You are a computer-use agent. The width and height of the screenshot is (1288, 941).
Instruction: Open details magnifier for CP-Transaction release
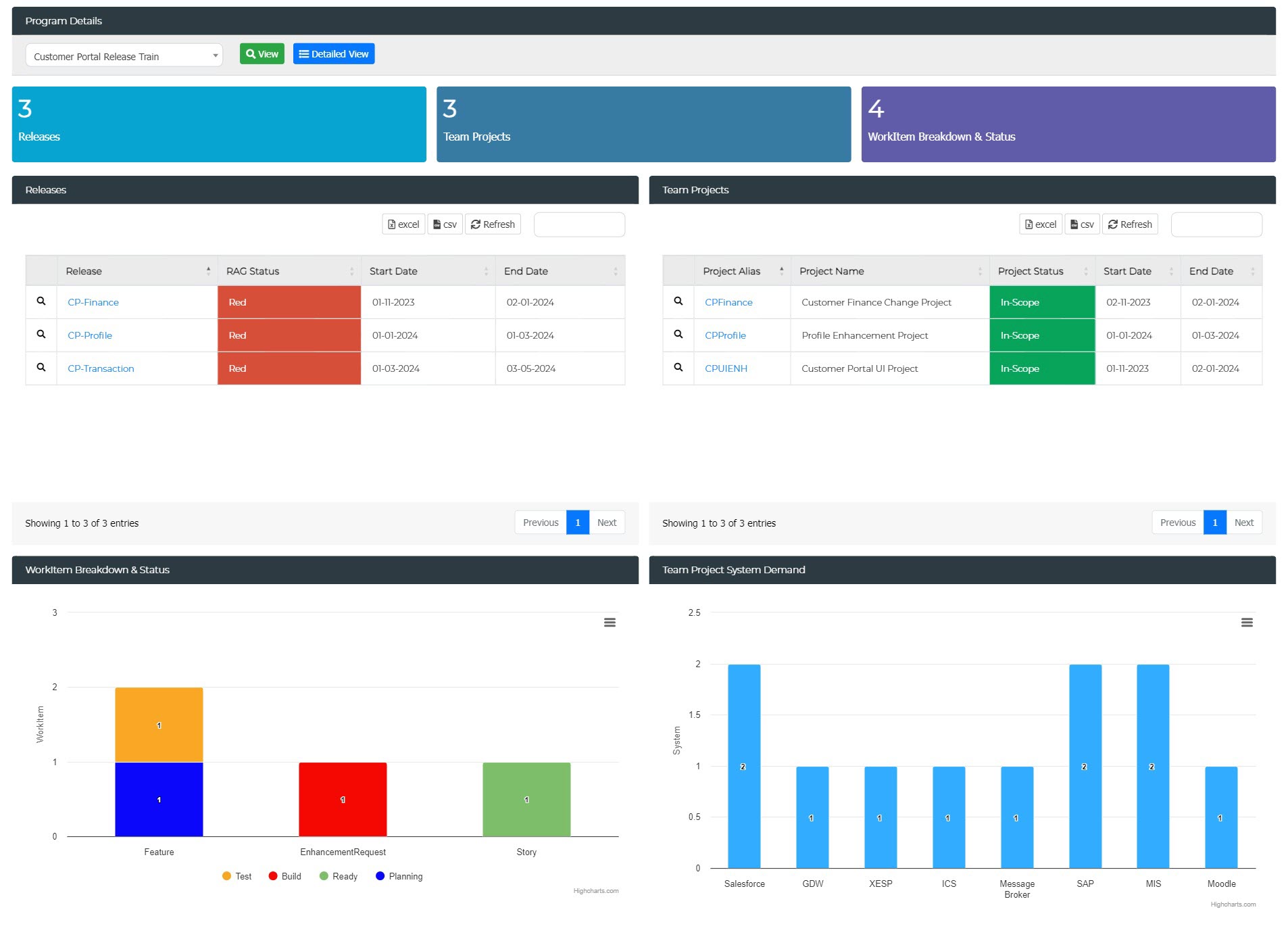[x=41, y=368]
